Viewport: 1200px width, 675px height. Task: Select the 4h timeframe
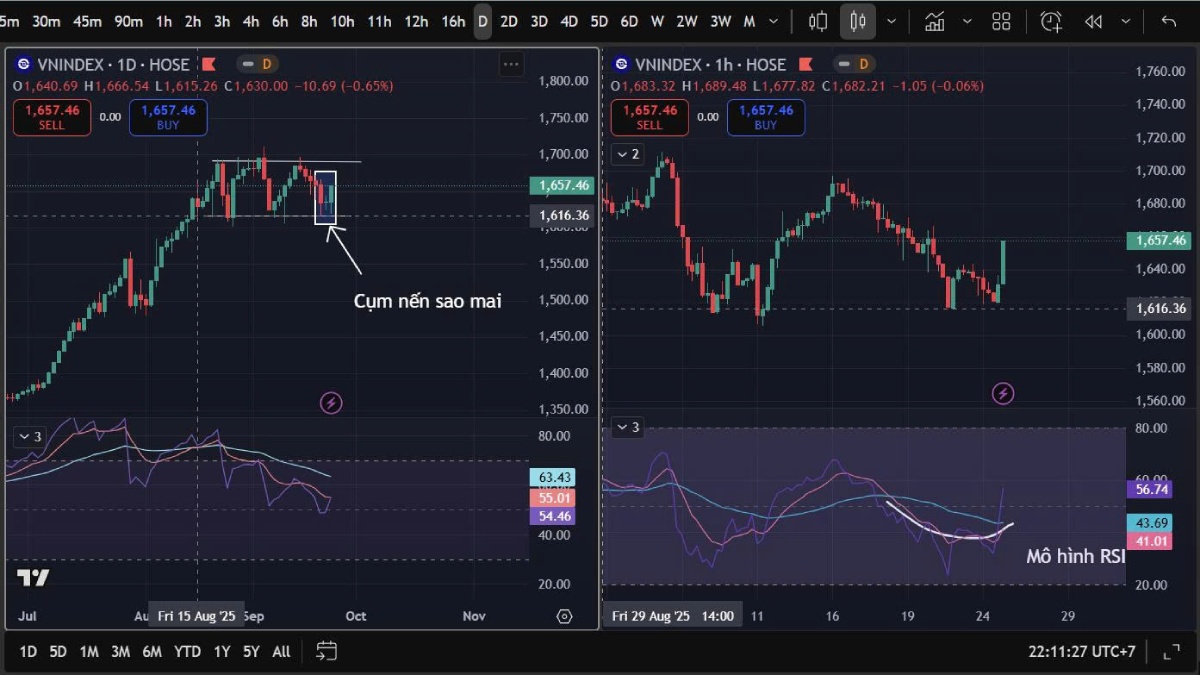(x=251, y=21)
